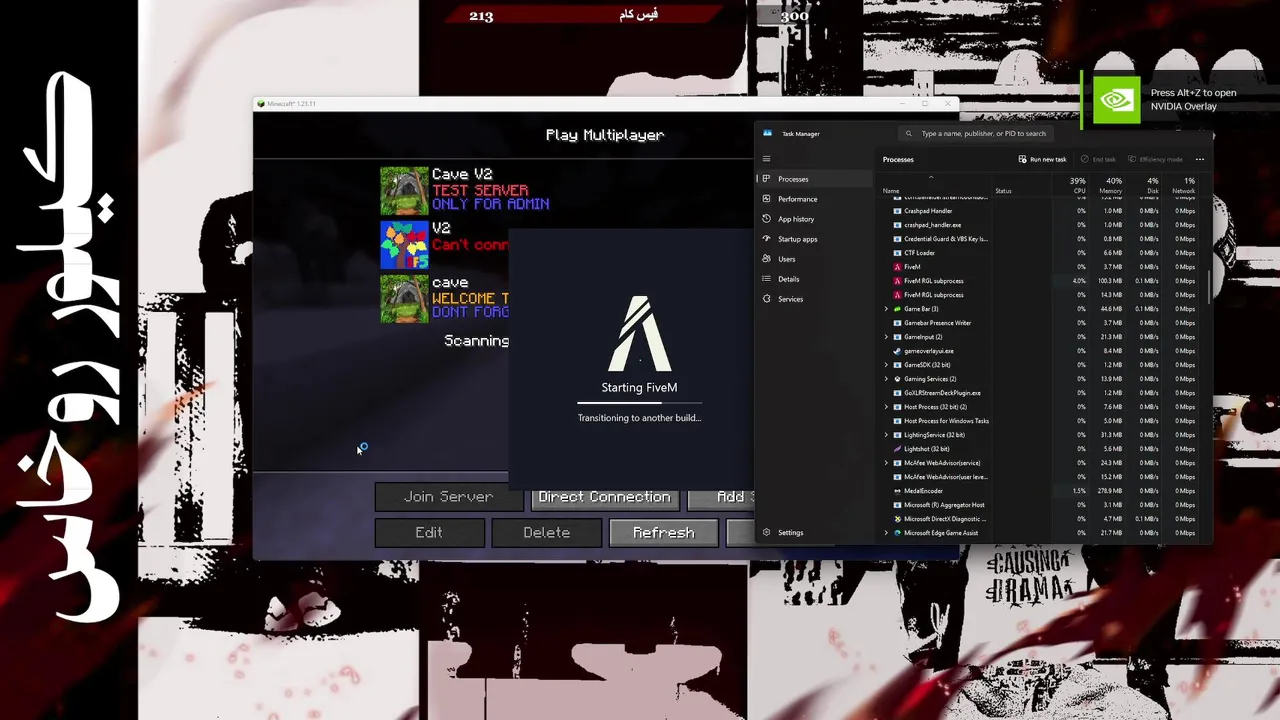Click MedalEncoder's 278.9 MB memory value
The width and height of the screenshot is (1280, 720).
tap(1110, 491)
